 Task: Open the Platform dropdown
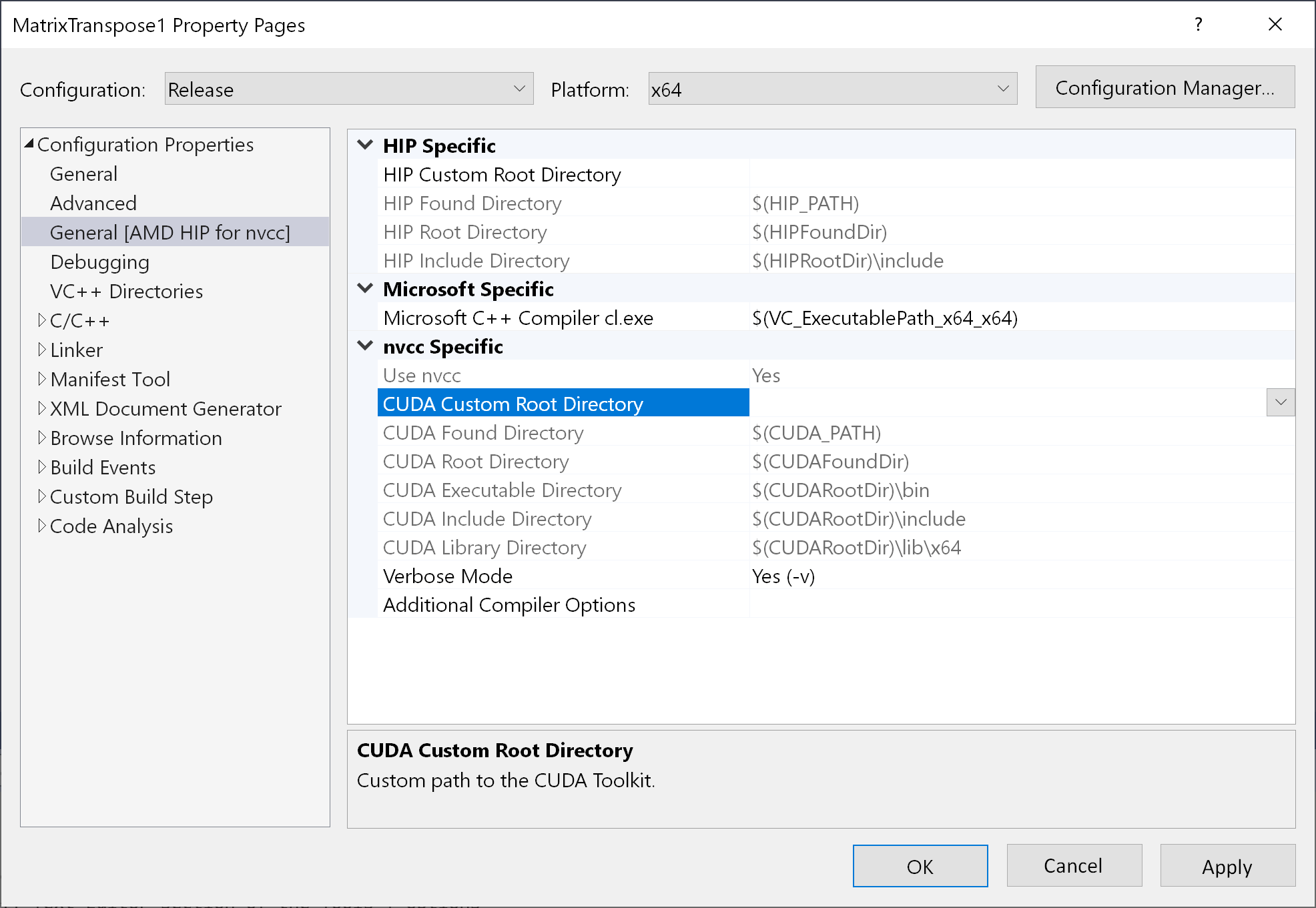pyautogui.click(x=832, y=89)
